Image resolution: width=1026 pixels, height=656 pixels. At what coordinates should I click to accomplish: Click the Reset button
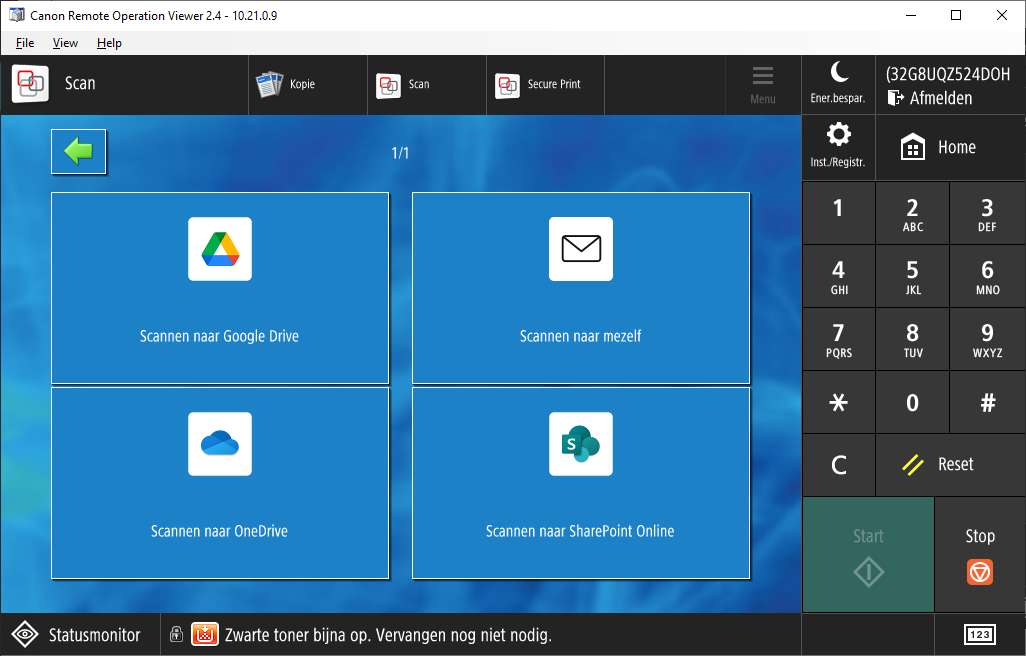[x=951, y=464]
